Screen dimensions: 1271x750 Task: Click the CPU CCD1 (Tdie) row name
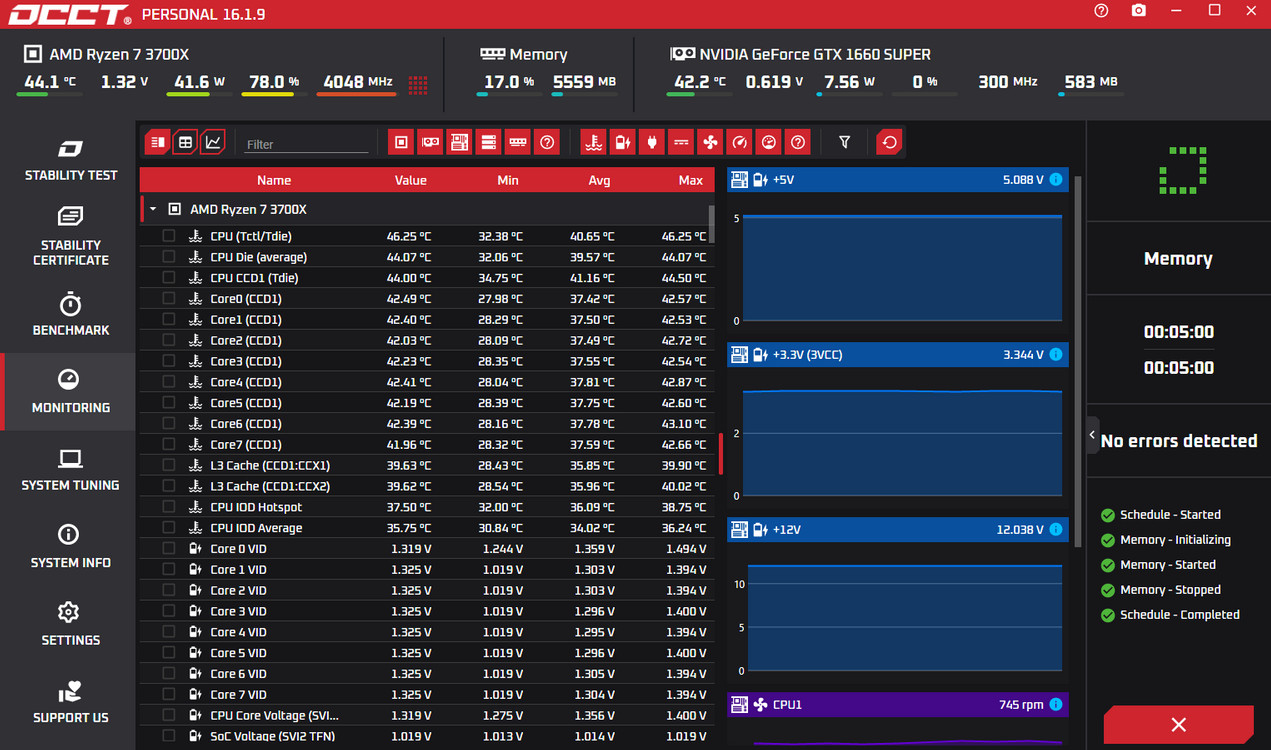tap(254, 278)
